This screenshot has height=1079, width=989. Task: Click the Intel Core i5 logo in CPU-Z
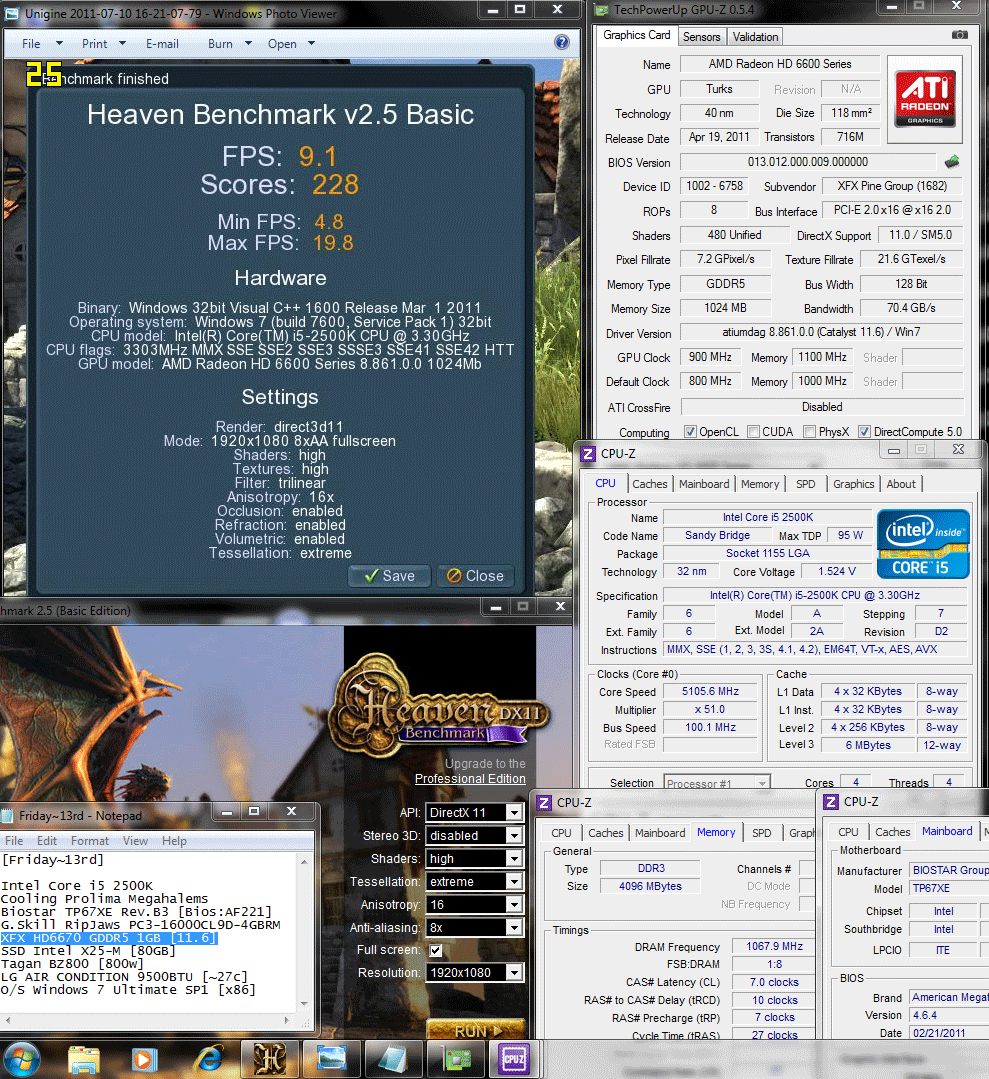(923, 544)
